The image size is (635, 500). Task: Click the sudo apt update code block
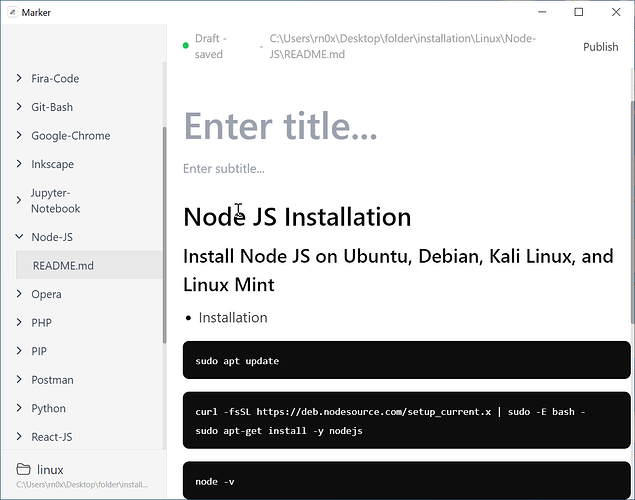(x=407, y=360)
